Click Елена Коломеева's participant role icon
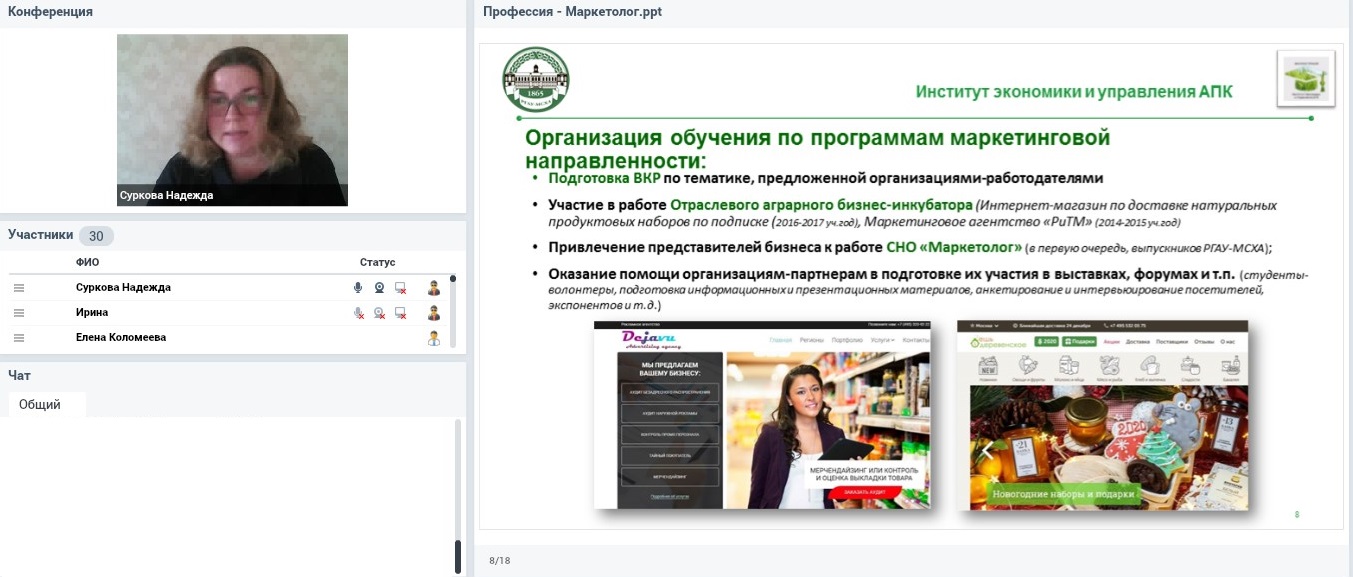Screen dimensions: 1353x577 click(x=434, y=338)
